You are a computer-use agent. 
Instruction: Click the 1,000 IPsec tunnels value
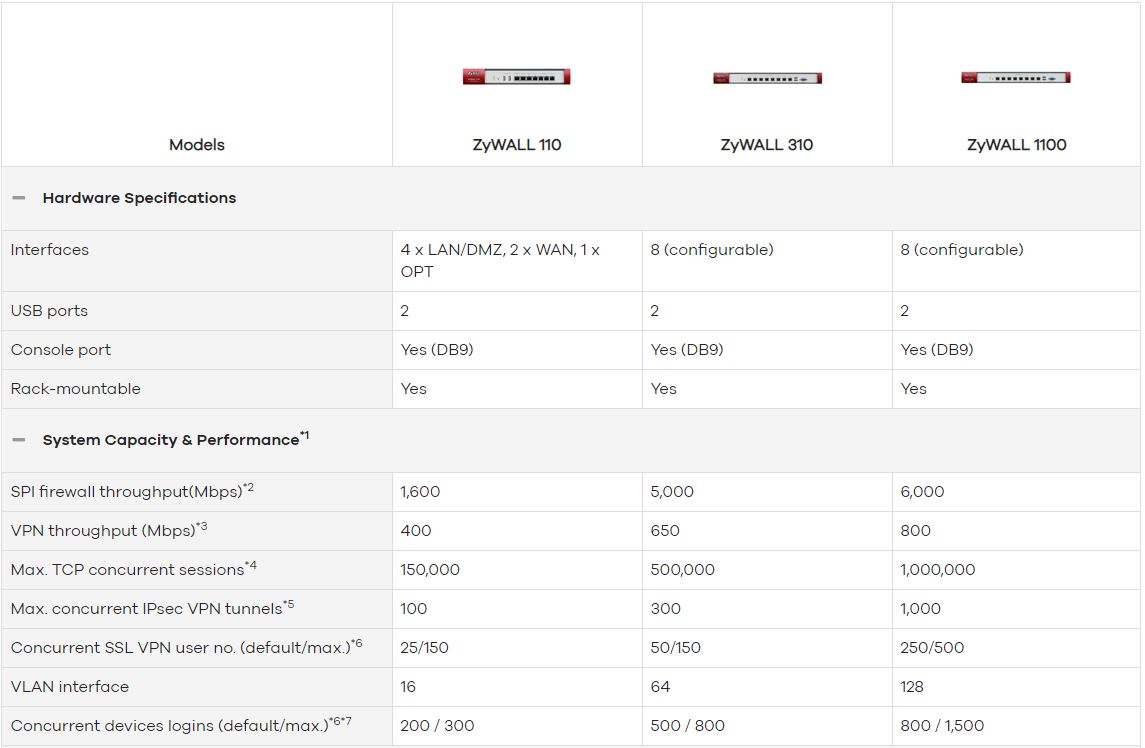click(x=921, y=608)
